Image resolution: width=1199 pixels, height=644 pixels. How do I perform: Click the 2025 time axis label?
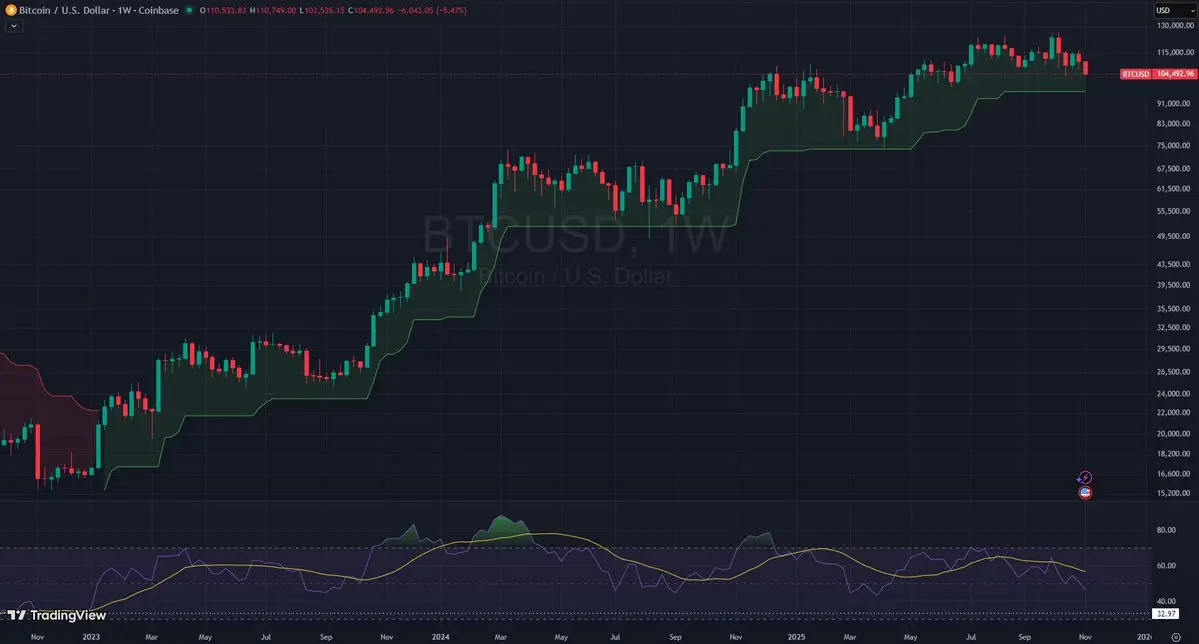(796, 636)
